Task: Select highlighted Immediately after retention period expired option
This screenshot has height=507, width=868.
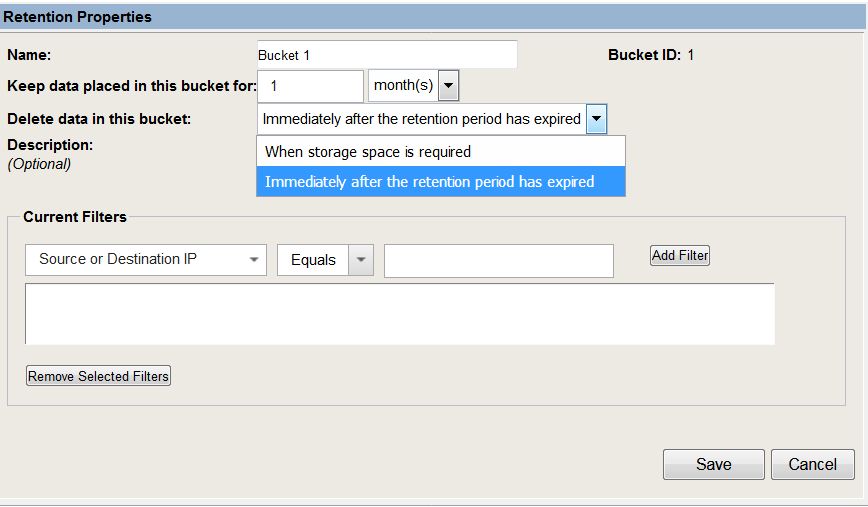Action: tap(441, 182)
